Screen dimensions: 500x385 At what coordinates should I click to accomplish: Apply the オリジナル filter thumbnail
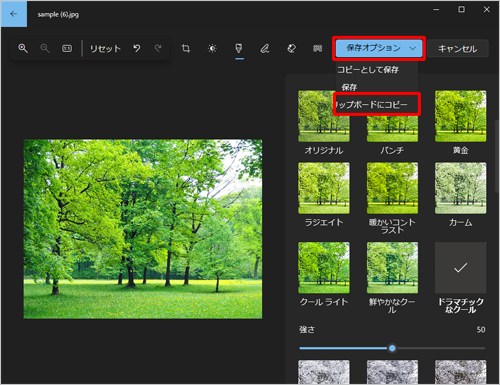point(324,116)
